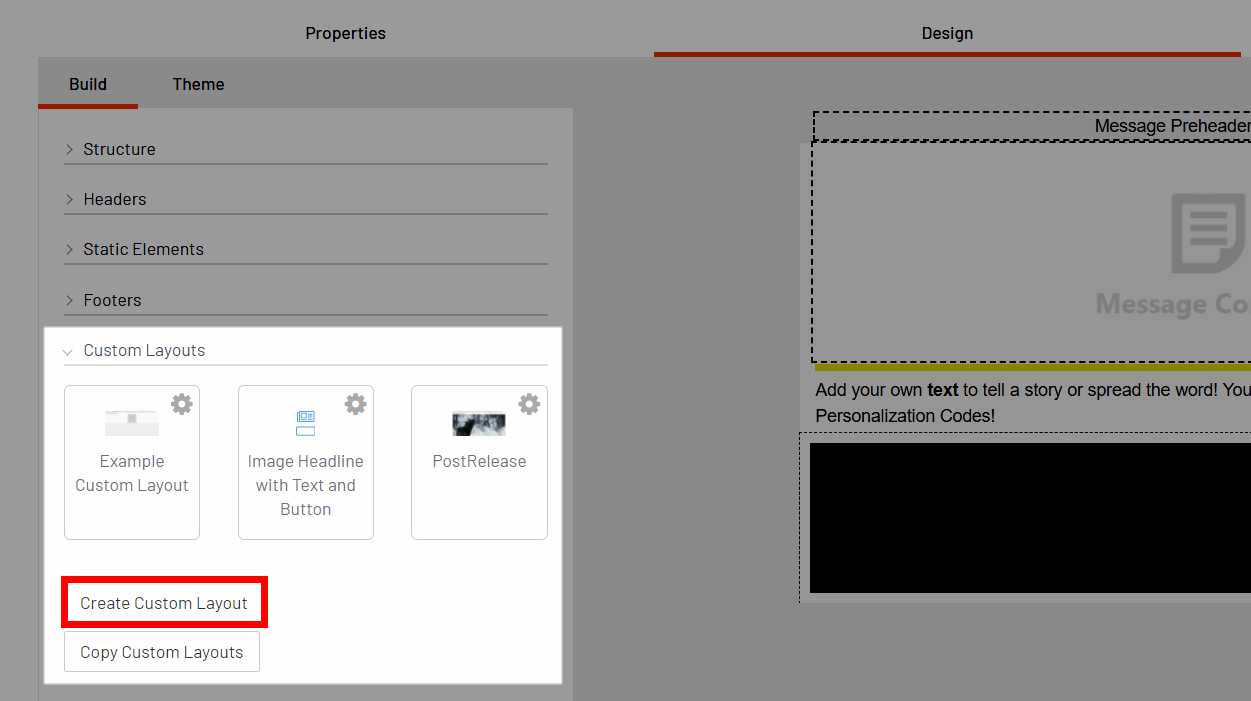Click the Image Headline layout preview icon
Viewport: 1251px width, 701px height.
coord(305,423)
